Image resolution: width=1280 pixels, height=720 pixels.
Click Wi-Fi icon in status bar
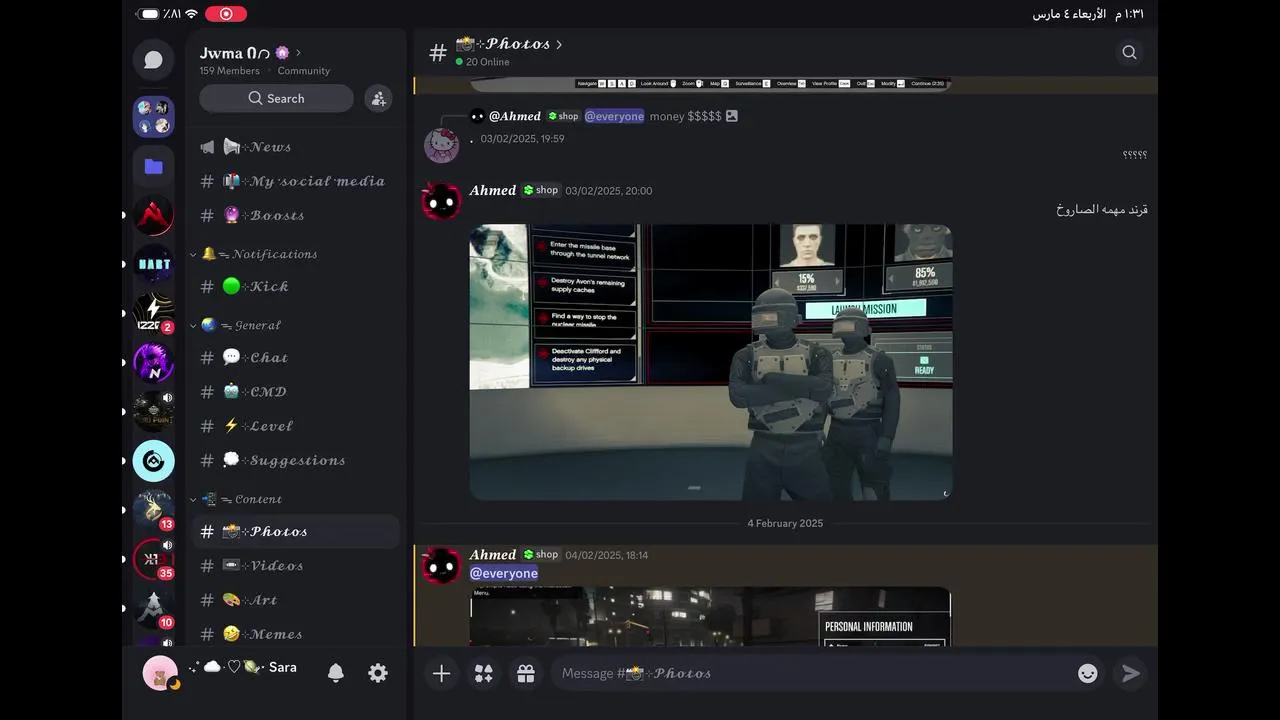tap(191, 14)
